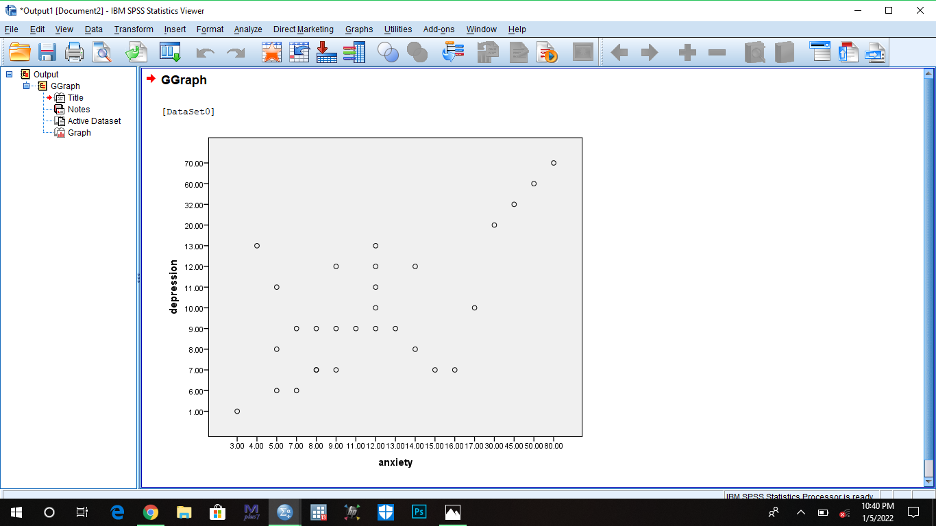Viewport: 936px width, 526px height.
Task: Collapse the GGraph node in outline
Action: point(26,86)
